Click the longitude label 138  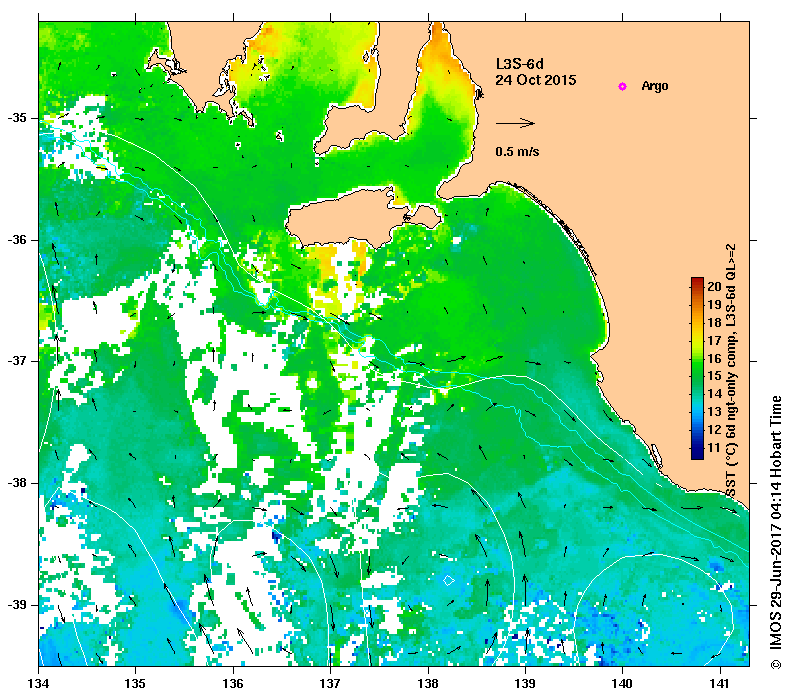point(428,683)
